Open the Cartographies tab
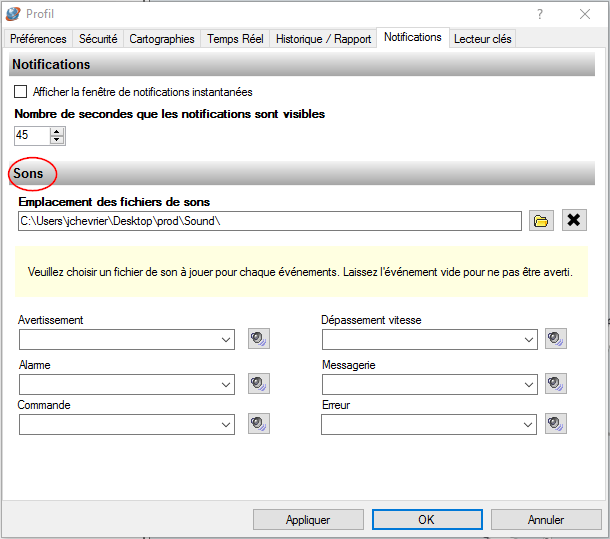 pyautogui.click(x=162, y=39)
